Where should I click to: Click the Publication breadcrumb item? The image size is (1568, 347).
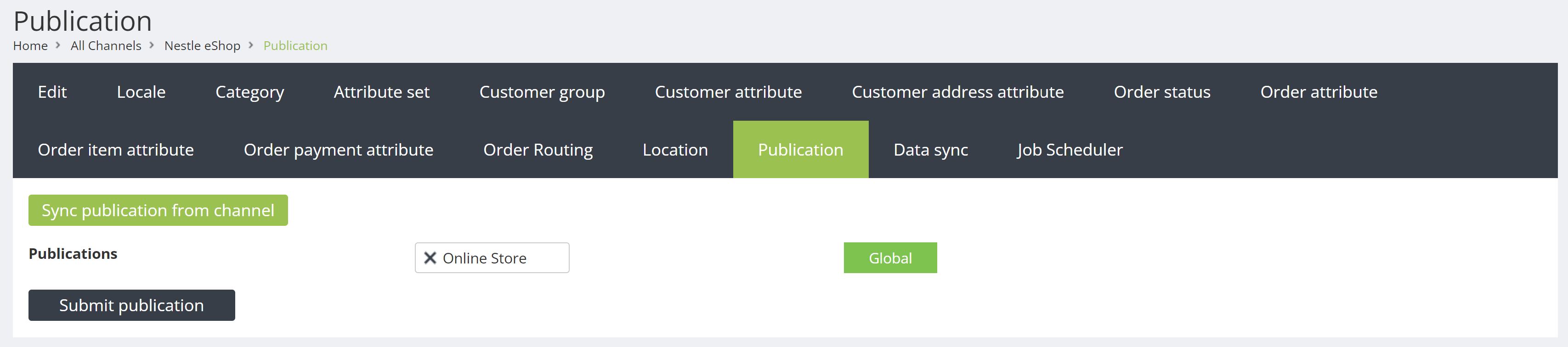pos(295,45)
